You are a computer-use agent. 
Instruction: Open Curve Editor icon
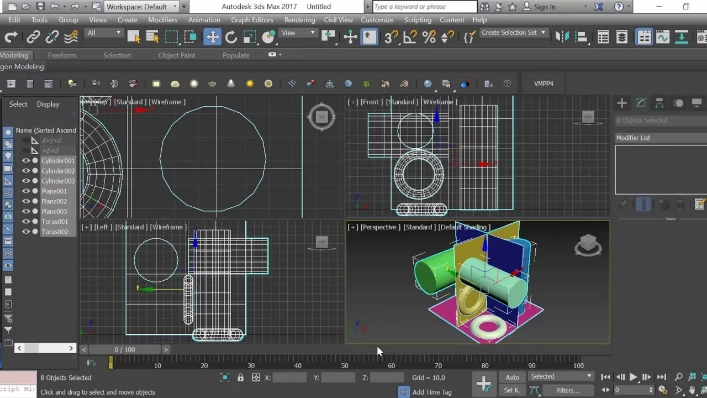(663, 37)
